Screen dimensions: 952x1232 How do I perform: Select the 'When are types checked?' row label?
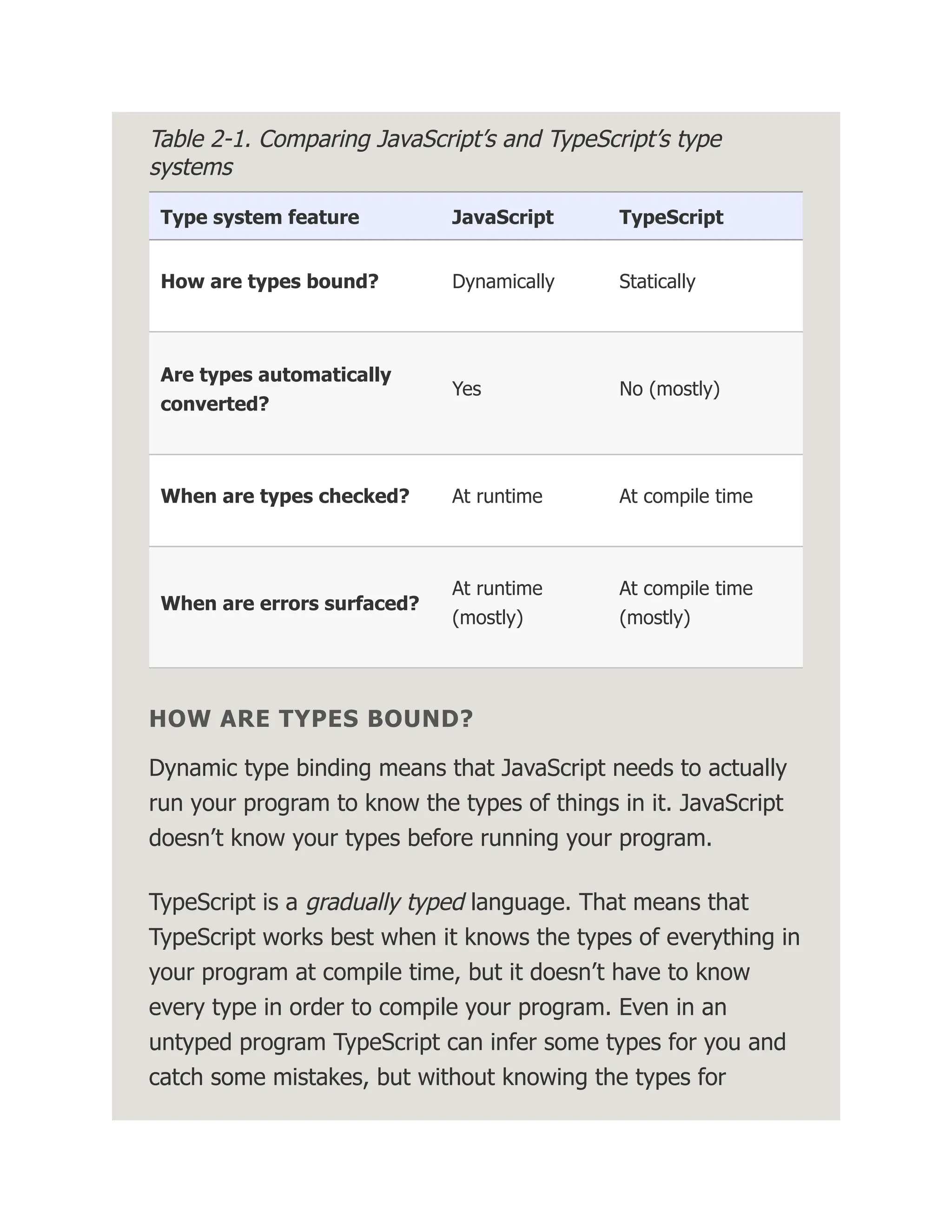(284, 497)
